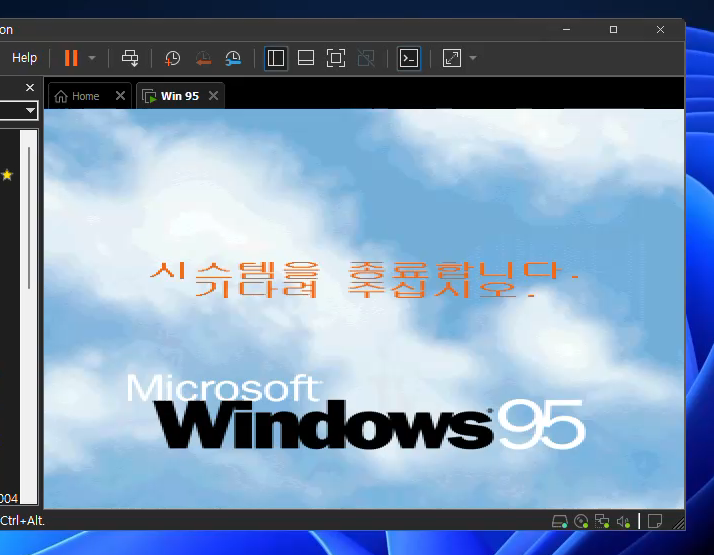Revert VM to previous snapshot
714x555 pixels.
pyautogui.click(x=203, y=58)
